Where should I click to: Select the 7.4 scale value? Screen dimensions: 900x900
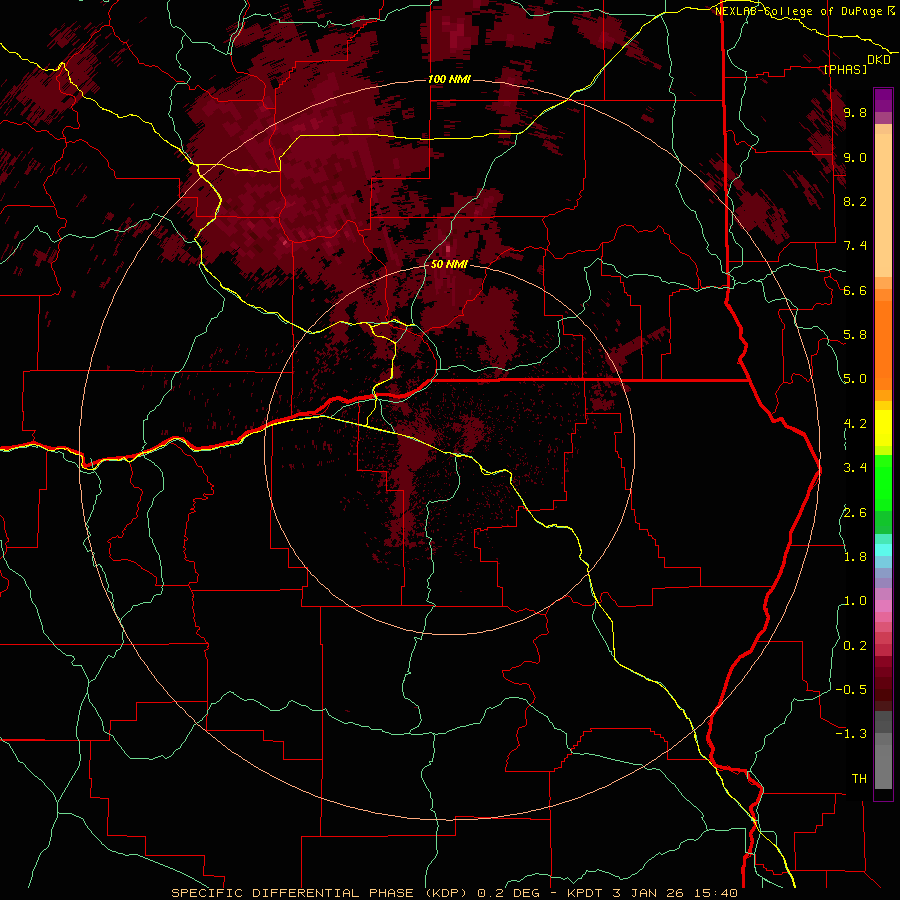point(855,246)
